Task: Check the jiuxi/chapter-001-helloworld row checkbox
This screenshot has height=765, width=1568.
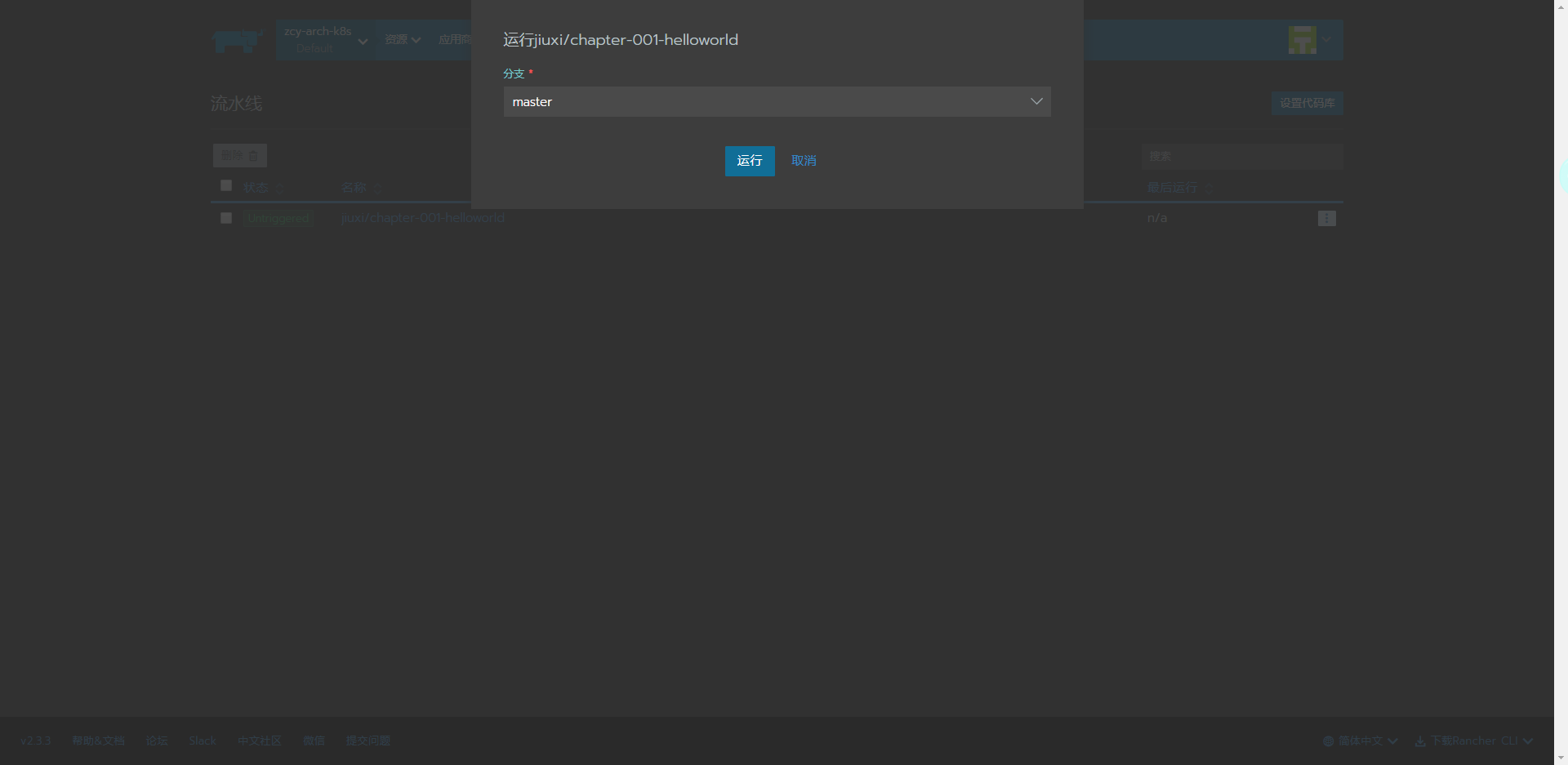Action: click(226, 218)
